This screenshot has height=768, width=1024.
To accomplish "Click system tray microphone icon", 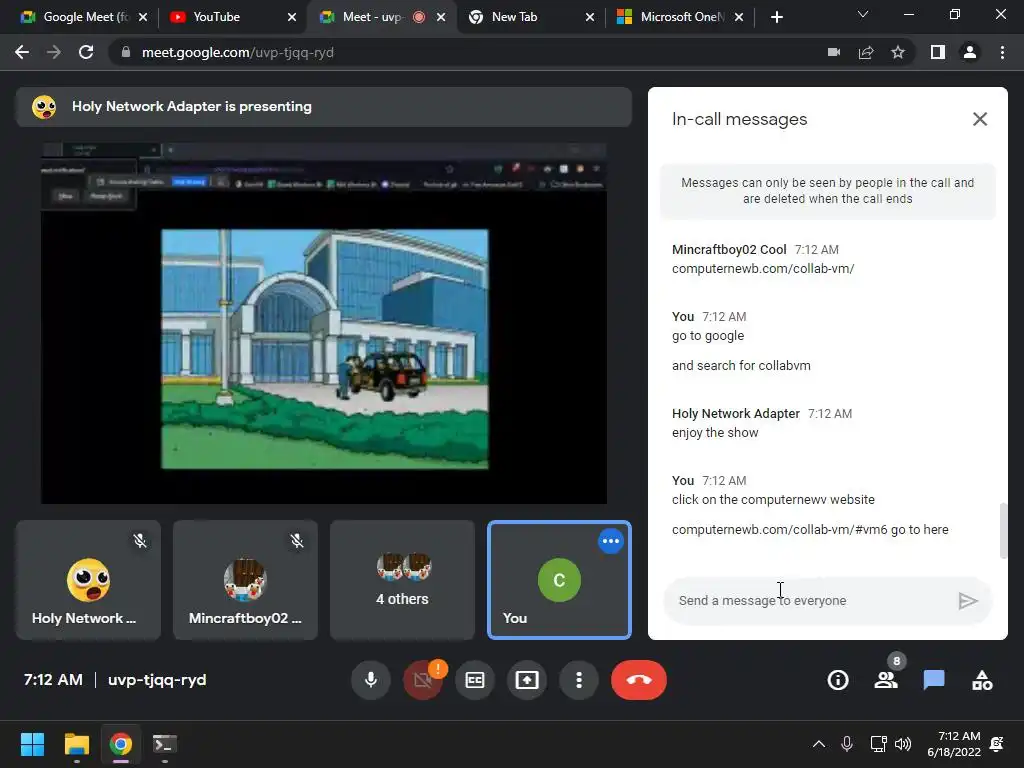I will [846, 744].
